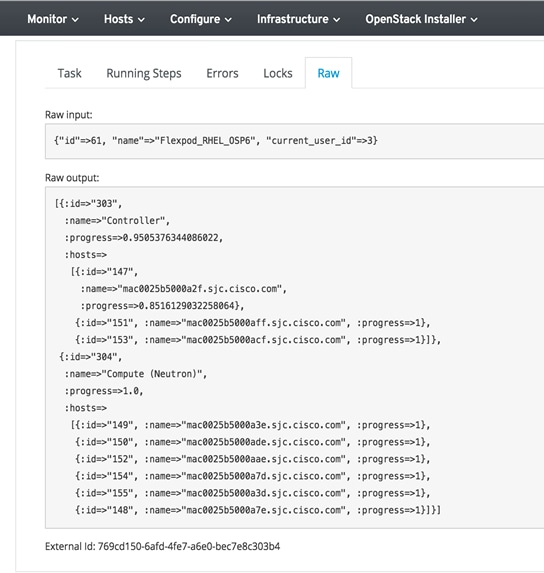Screen dimensions: 544x573
Task: Click the line :name=>"Controller"
Action: (117, 221)
